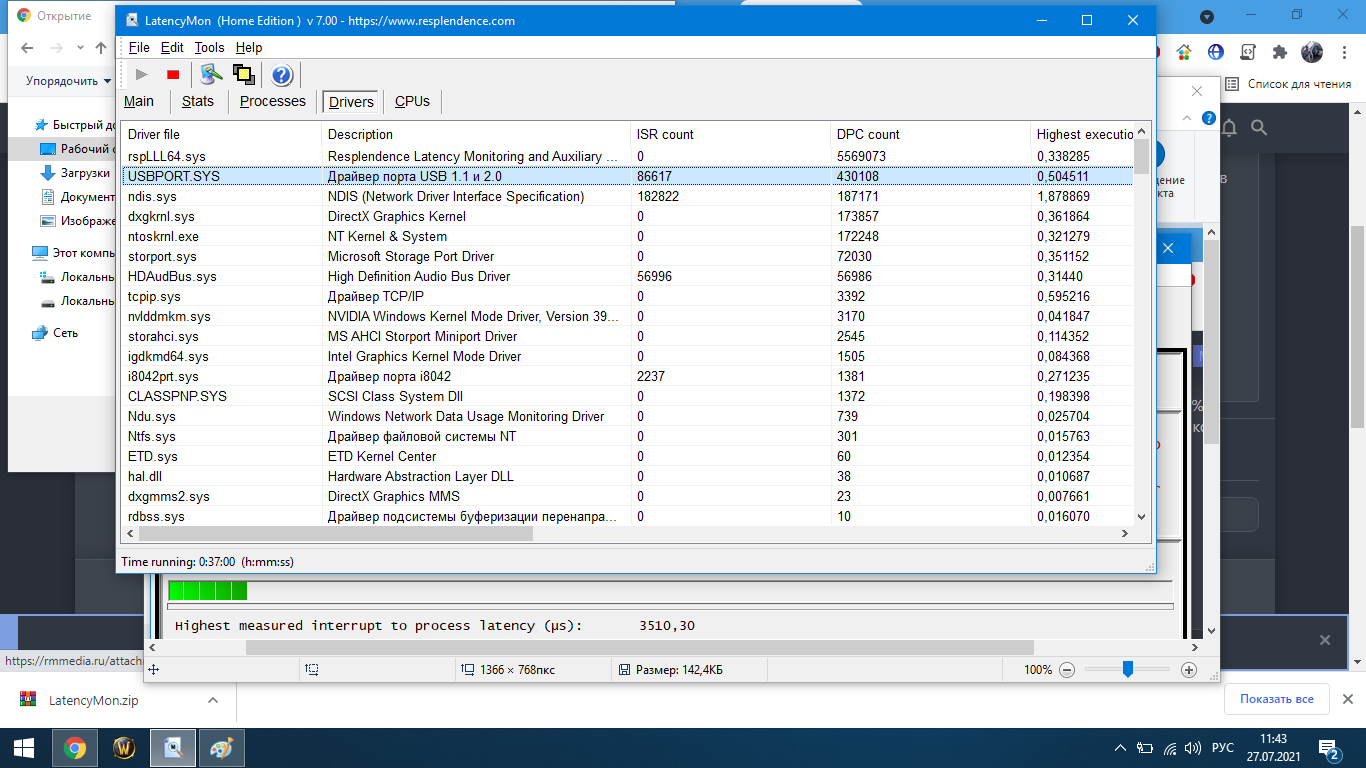
Task: Sort by Driver file column header
Action: click(x=222, y=134)
